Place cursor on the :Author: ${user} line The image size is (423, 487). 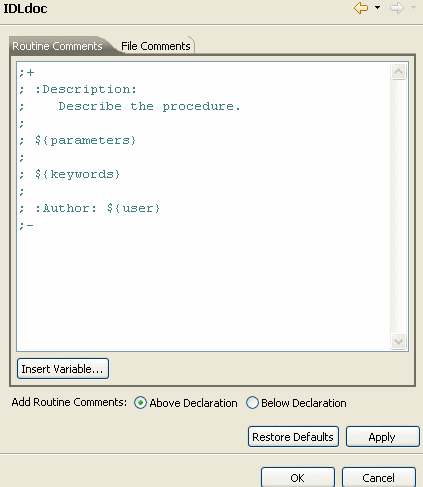pyautogui.click(x=90, y=208)
